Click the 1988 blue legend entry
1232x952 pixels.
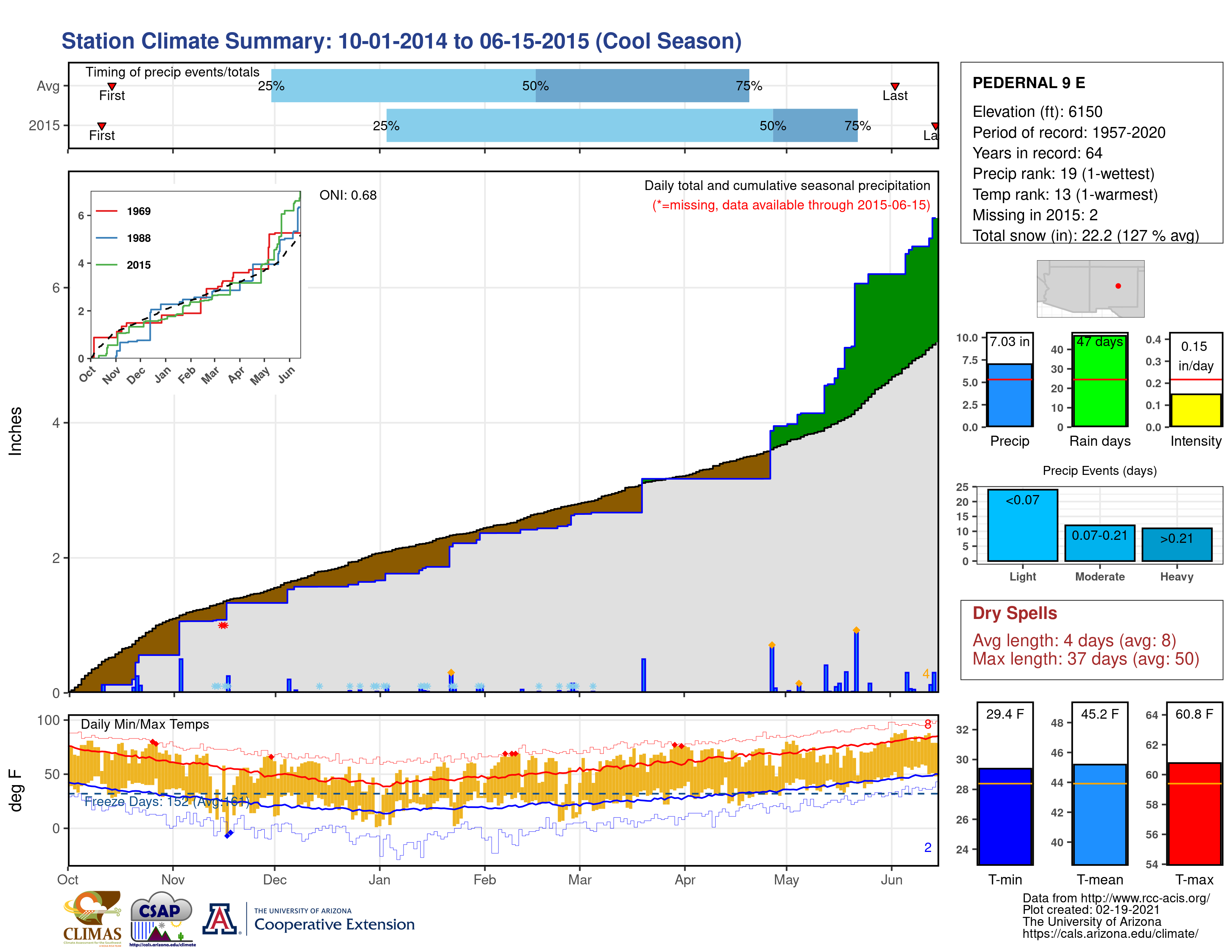(124, 238)
